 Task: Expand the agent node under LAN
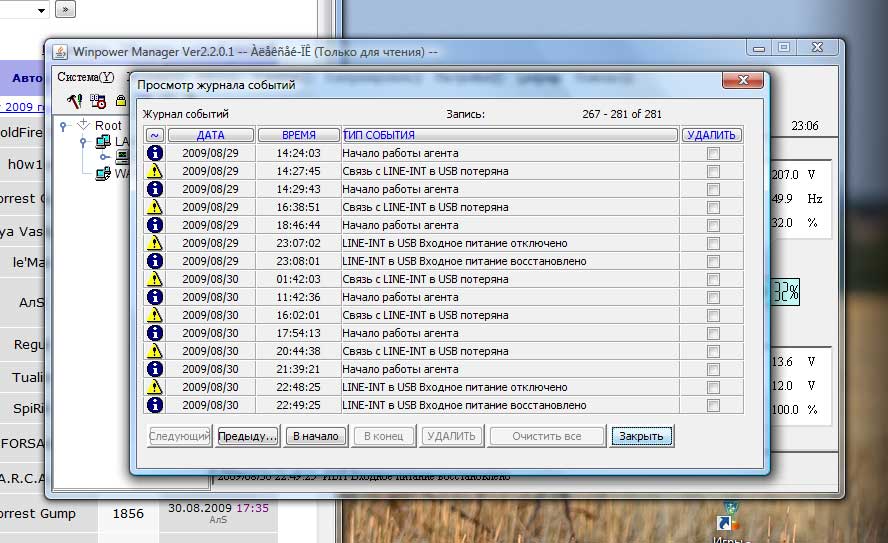pyautogui.click(x=104, y=157)
